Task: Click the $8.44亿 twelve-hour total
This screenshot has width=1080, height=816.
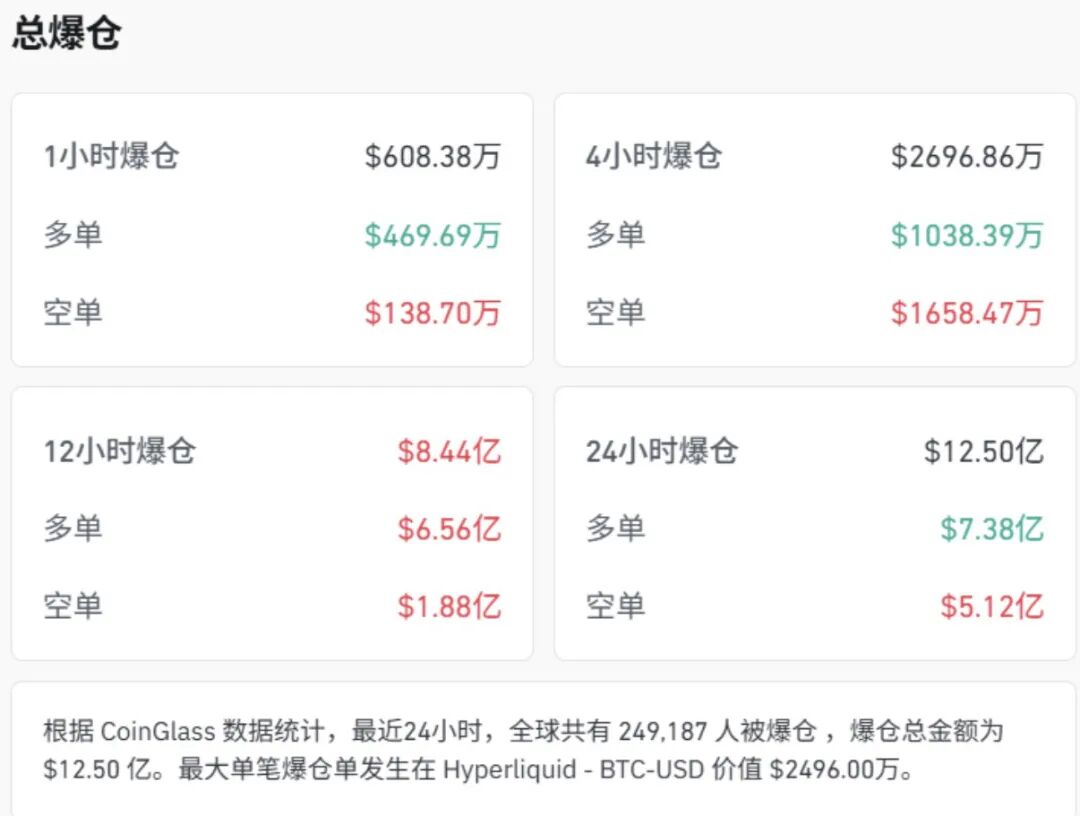Action: (x=449, y=451)
